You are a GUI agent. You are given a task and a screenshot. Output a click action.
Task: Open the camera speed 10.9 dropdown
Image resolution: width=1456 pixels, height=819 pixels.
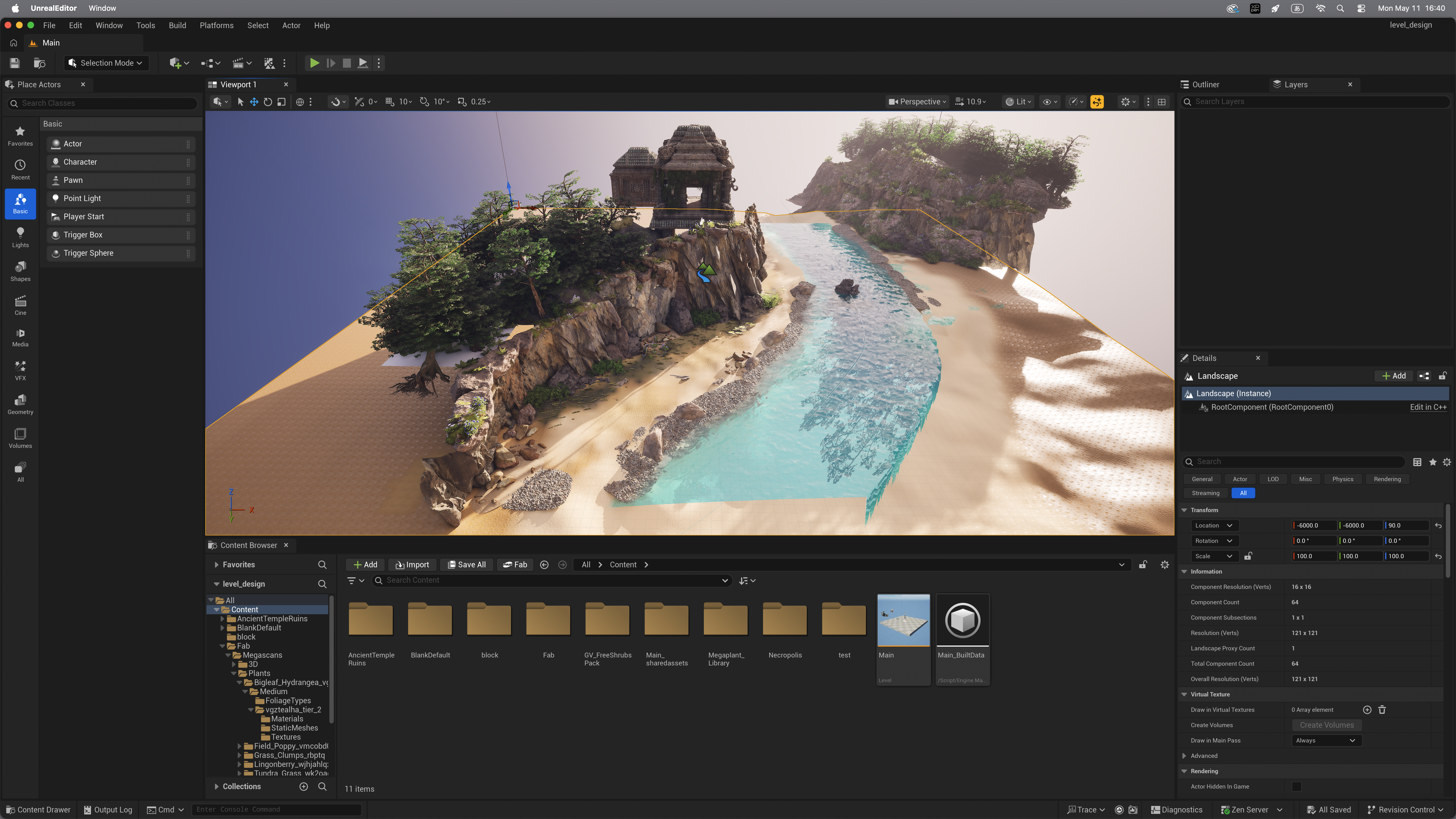971,102
